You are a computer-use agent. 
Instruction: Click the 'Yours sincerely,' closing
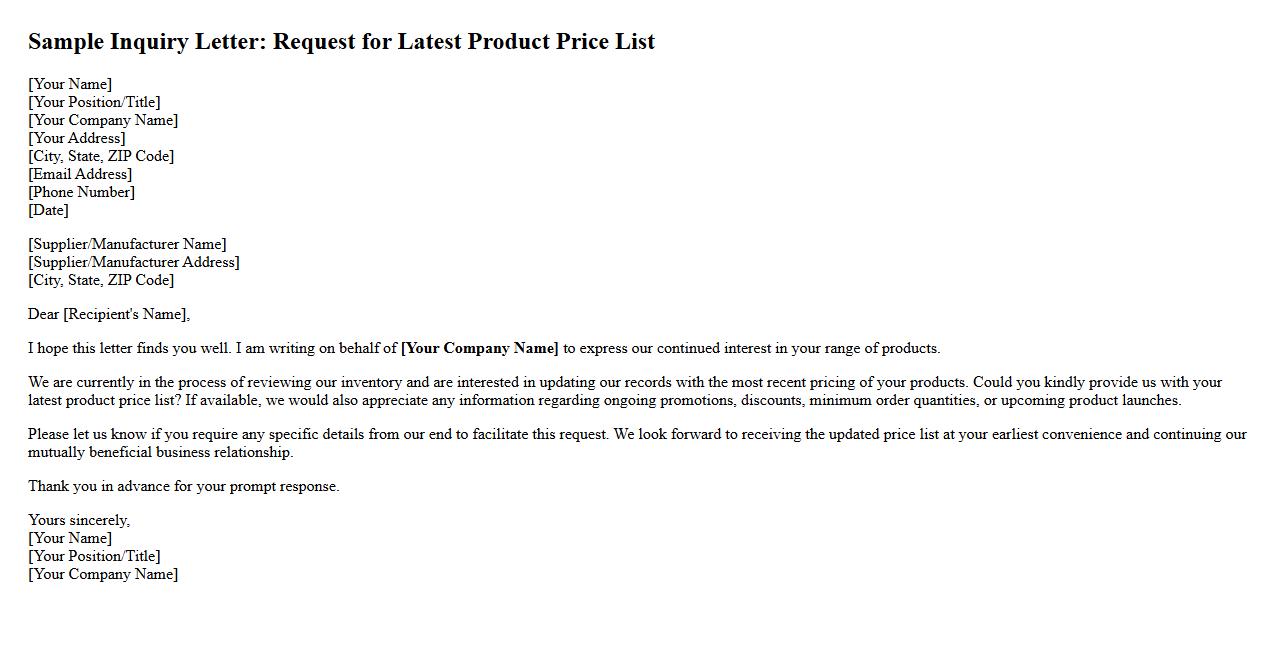coord(79,520)
